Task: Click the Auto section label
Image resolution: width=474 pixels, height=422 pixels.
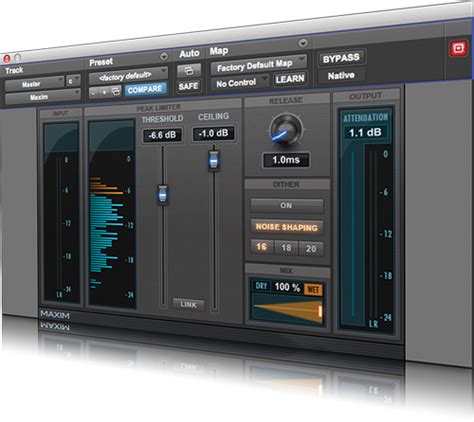Action: coord(189,54)
